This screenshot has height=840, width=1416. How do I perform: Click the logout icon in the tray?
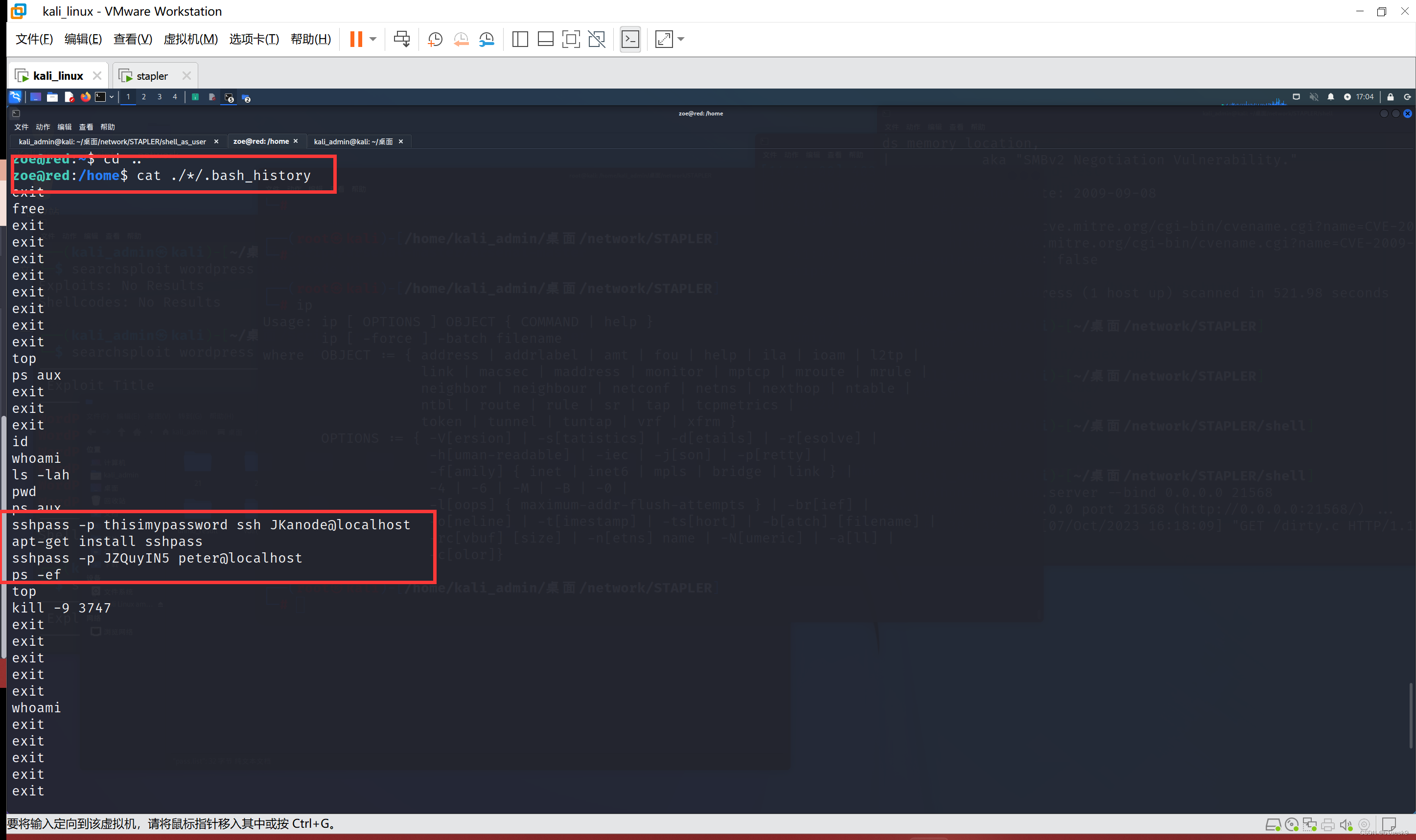tap(1409, 97)
